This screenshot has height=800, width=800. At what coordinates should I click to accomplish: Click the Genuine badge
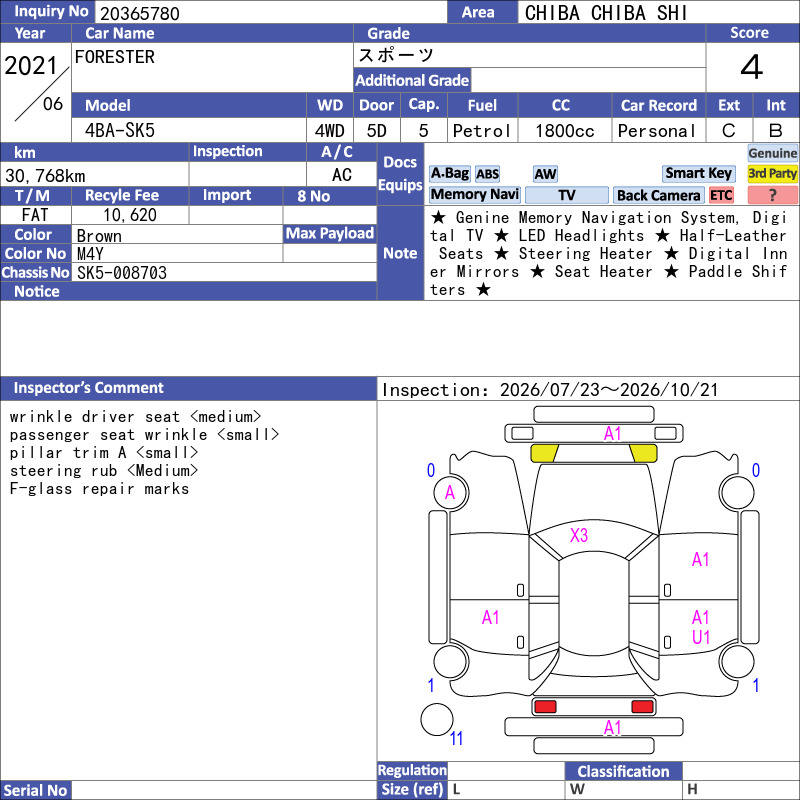pyautogui.click(x=772, y=153)
